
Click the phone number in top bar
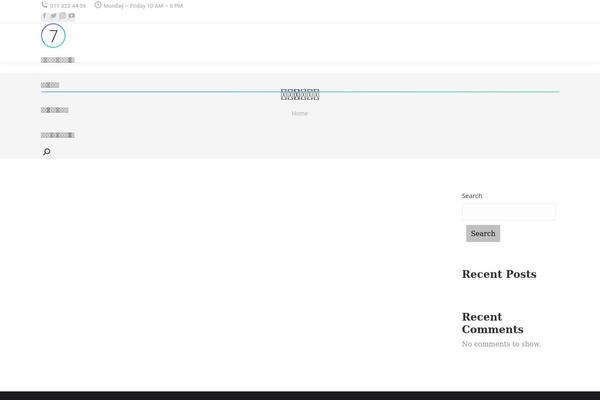(68, 6)
